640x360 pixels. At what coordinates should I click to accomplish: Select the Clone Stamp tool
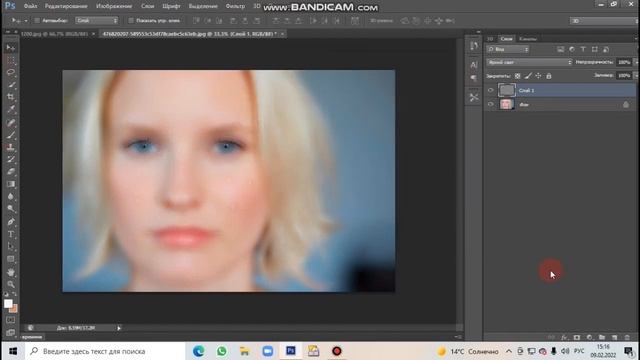click(11, 147)
